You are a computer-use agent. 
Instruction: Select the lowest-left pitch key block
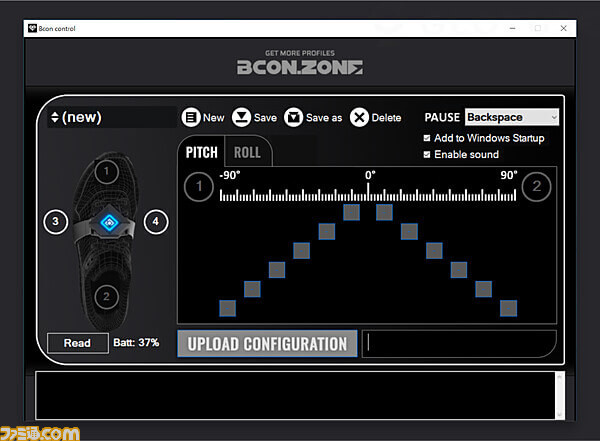tap(228, 309)
